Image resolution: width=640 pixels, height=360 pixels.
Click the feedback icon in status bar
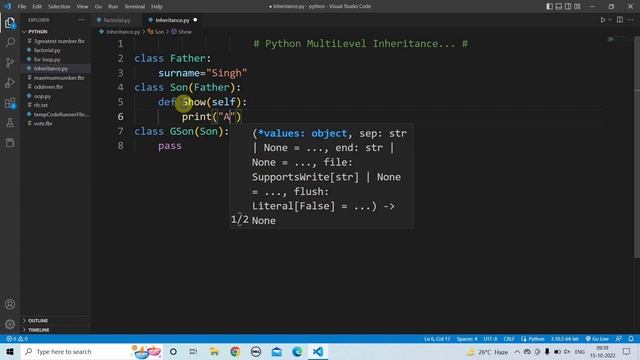point(619,339)
